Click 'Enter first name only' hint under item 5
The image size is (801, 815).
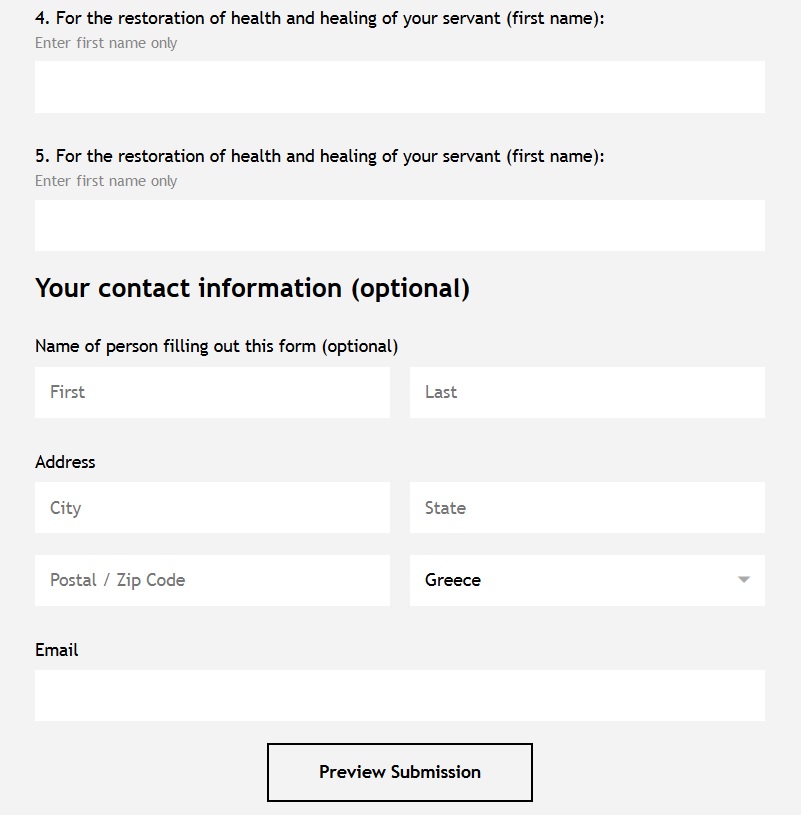tap(106, 181)
